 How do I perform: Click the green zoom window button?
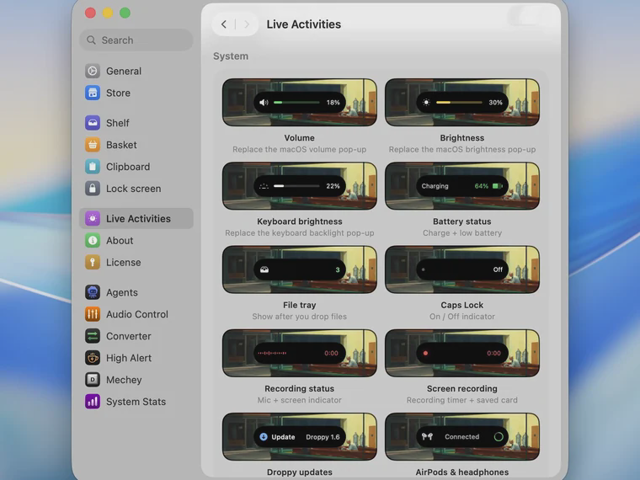(x=125, y=13)
